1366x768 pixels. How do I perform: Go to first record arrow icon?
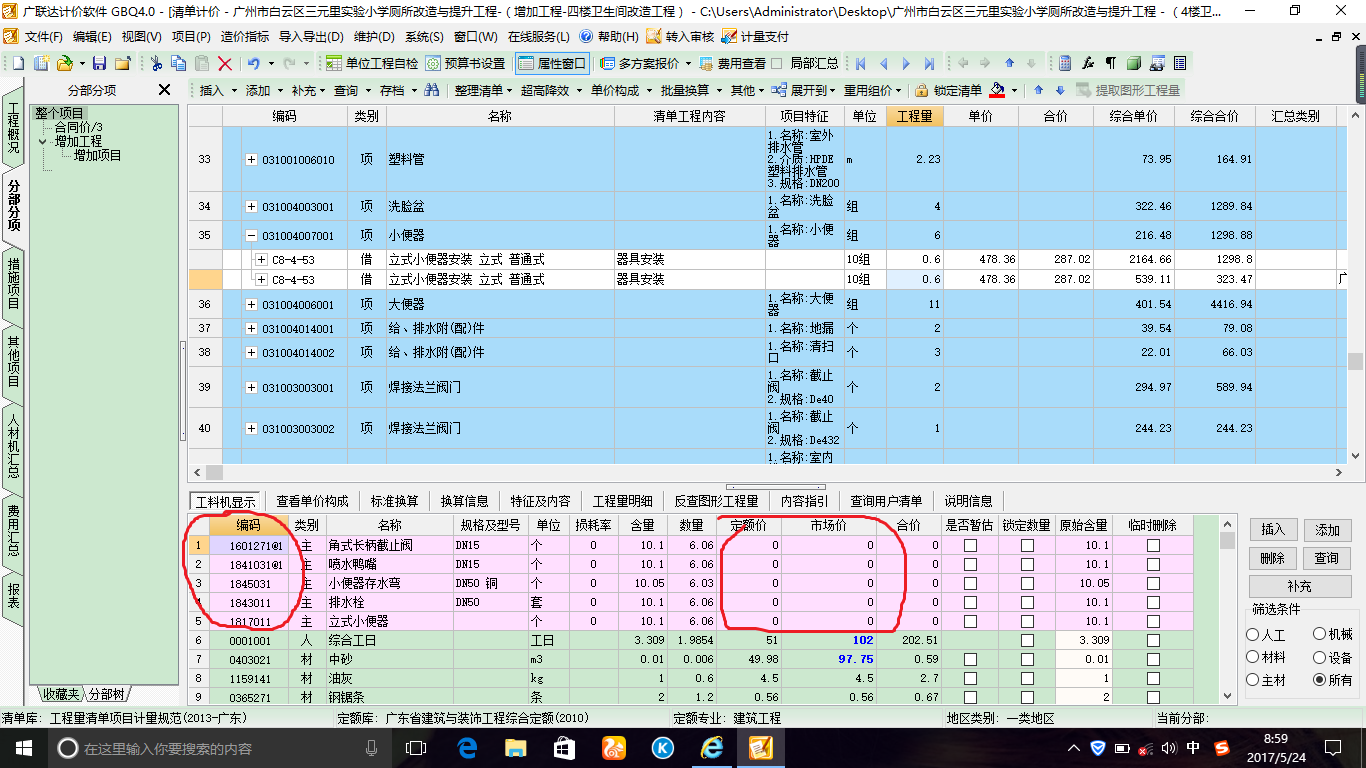tap(859, 63)
